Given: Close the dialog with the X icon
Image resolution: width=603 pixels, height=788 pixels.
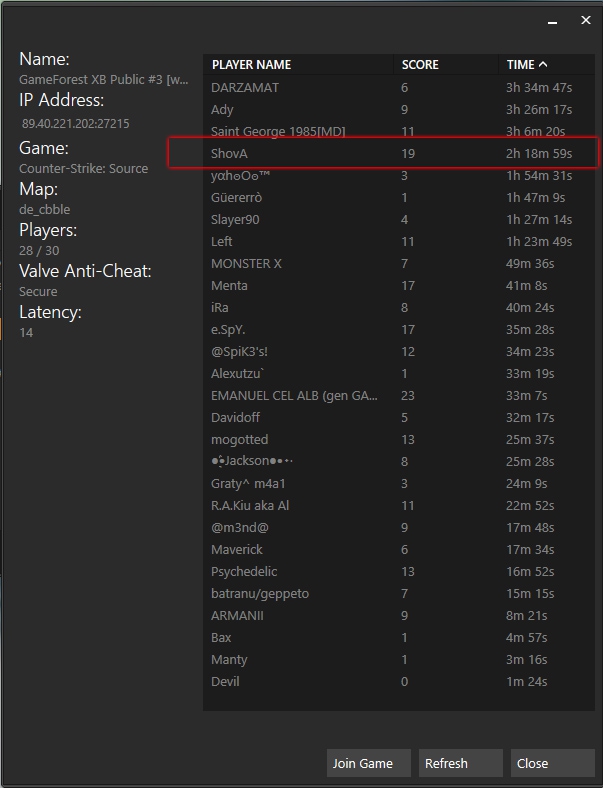Looking at the screenshot, I should tap(586, 21).
